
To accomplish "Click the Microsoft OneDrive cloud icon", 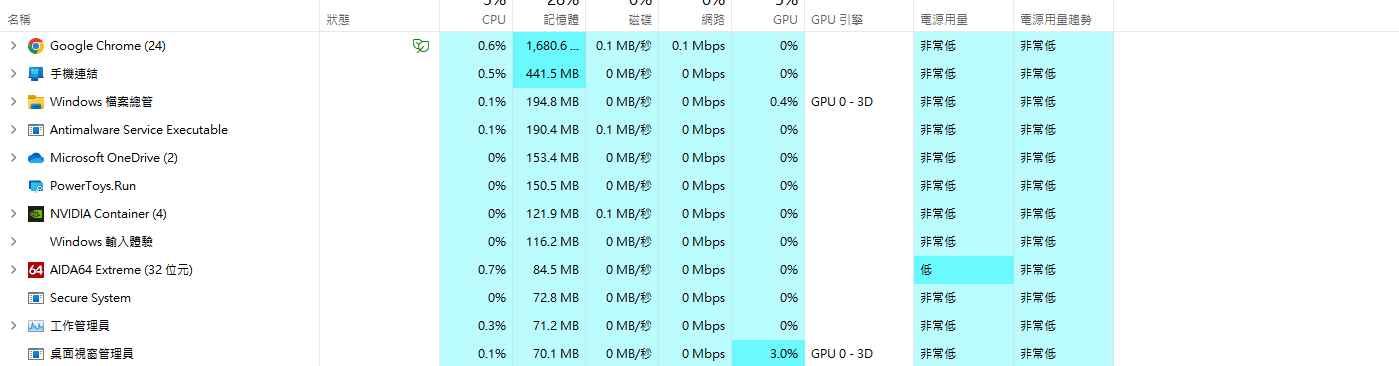I will point(36,158).
